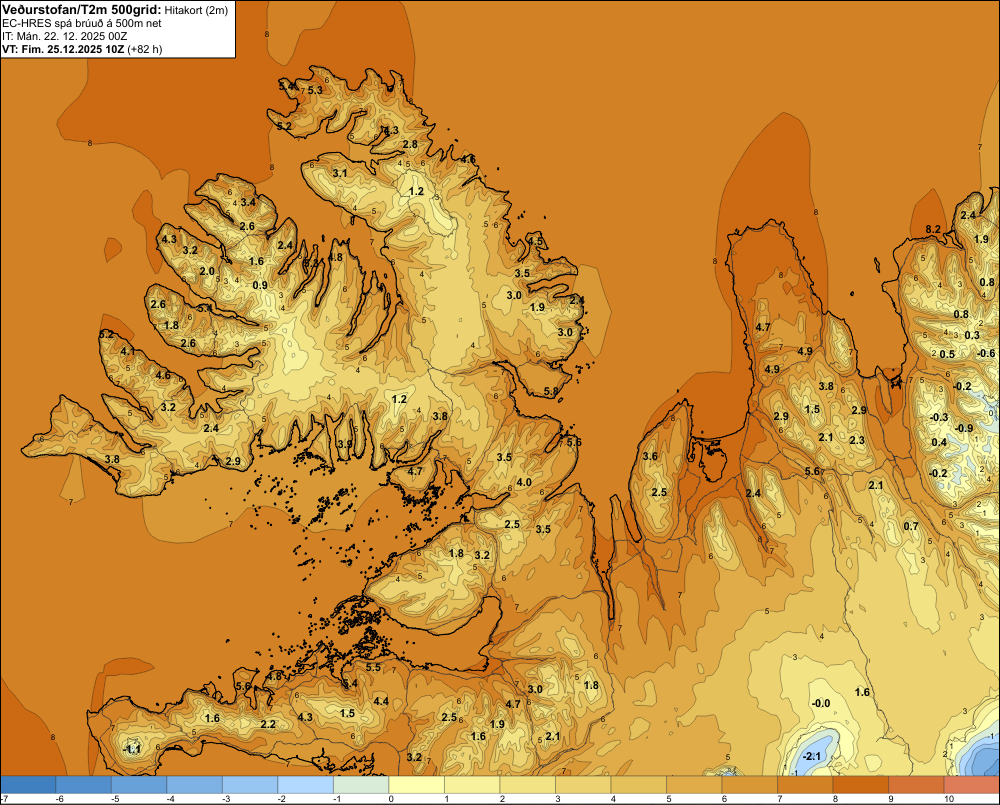Click the bold temperature value "3.4"

248,202
